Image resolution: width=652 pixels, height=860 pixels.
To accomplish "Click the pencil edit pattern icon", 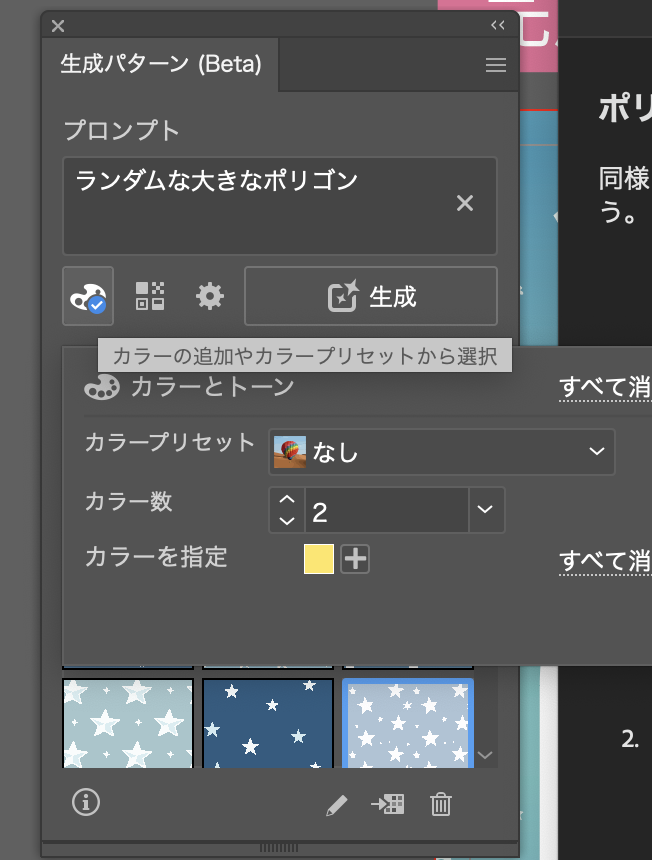I will pyautogui.click(x=337, y=805).
